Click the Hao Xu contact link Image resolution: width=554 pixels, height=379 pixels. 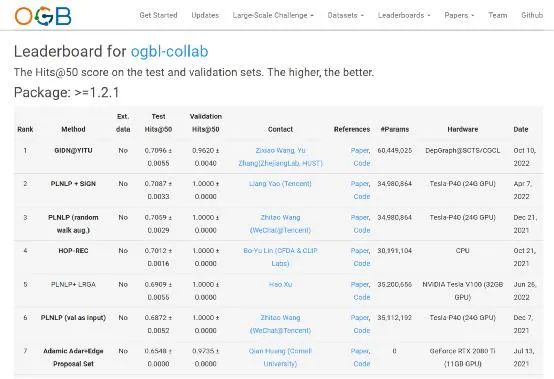280,284
